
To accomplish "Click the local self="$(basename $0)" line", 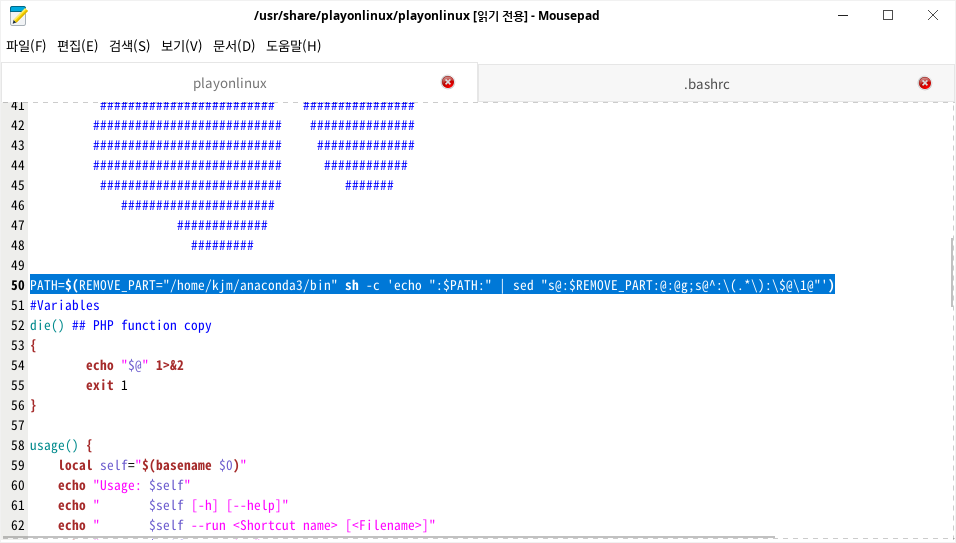I will 152,466.
